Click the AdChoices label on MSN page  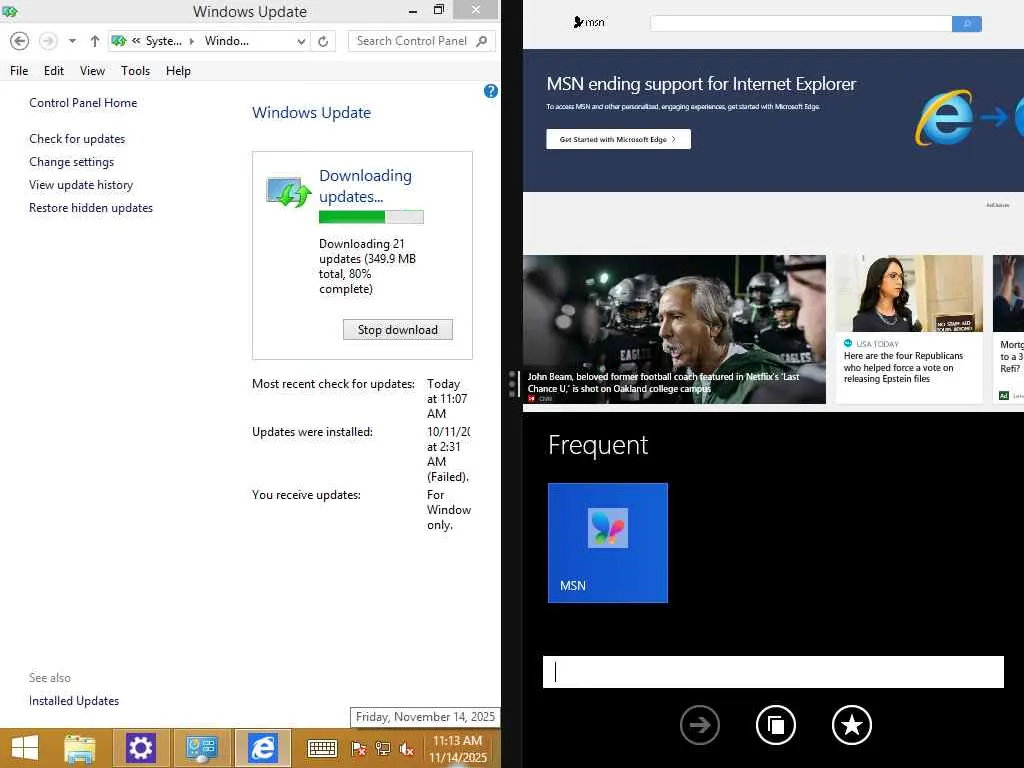pos(997,205)
